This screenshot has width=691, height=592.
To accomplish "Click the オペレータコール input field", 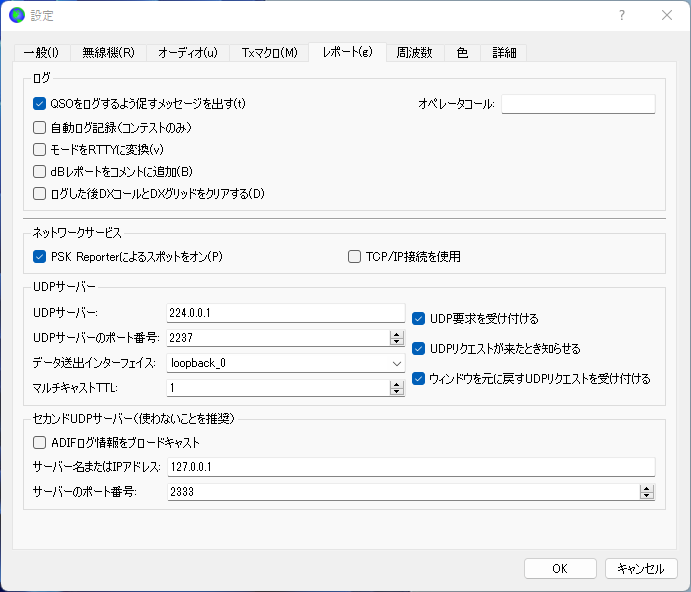I will point(578,104).
